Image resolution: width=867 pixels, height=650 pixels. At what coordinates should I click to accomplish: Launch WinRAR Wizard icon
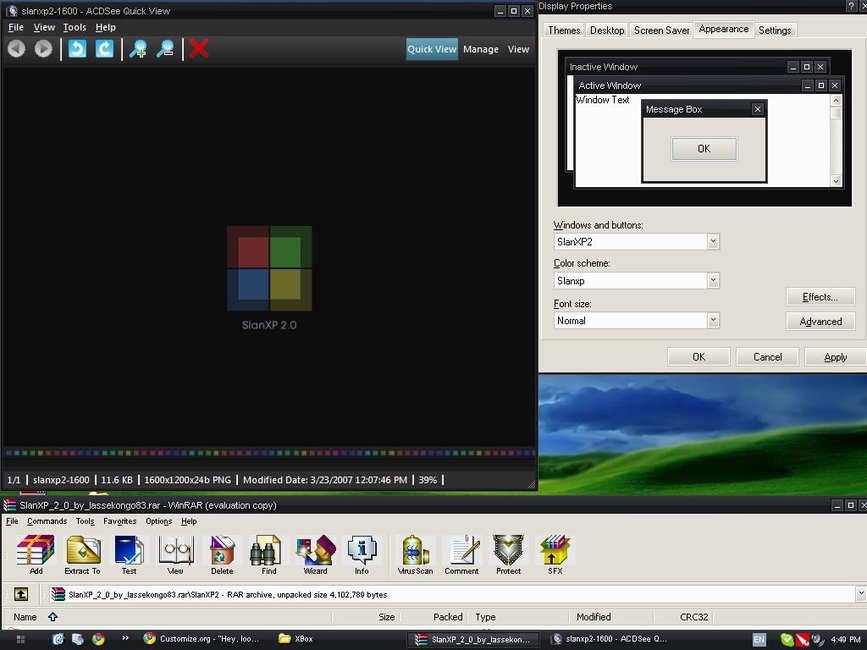[x=315, y=555]
